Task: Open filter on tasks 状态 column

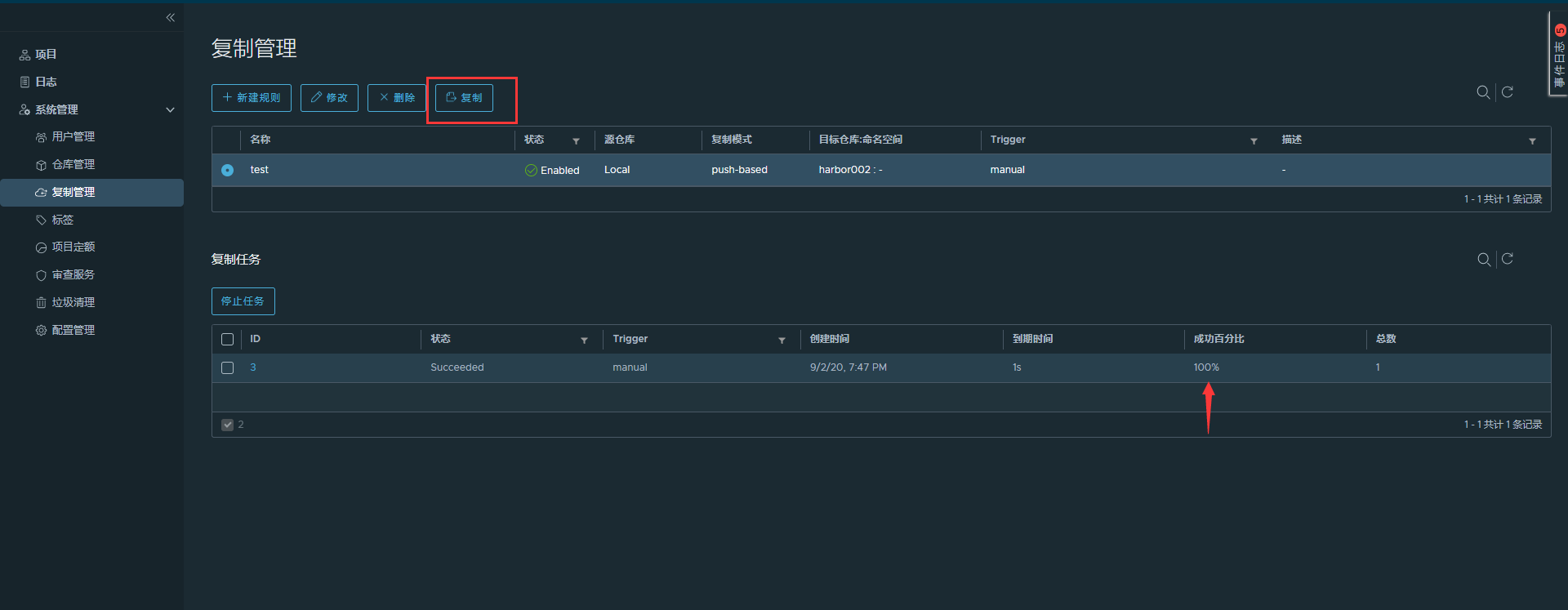Action: point(584,341)
